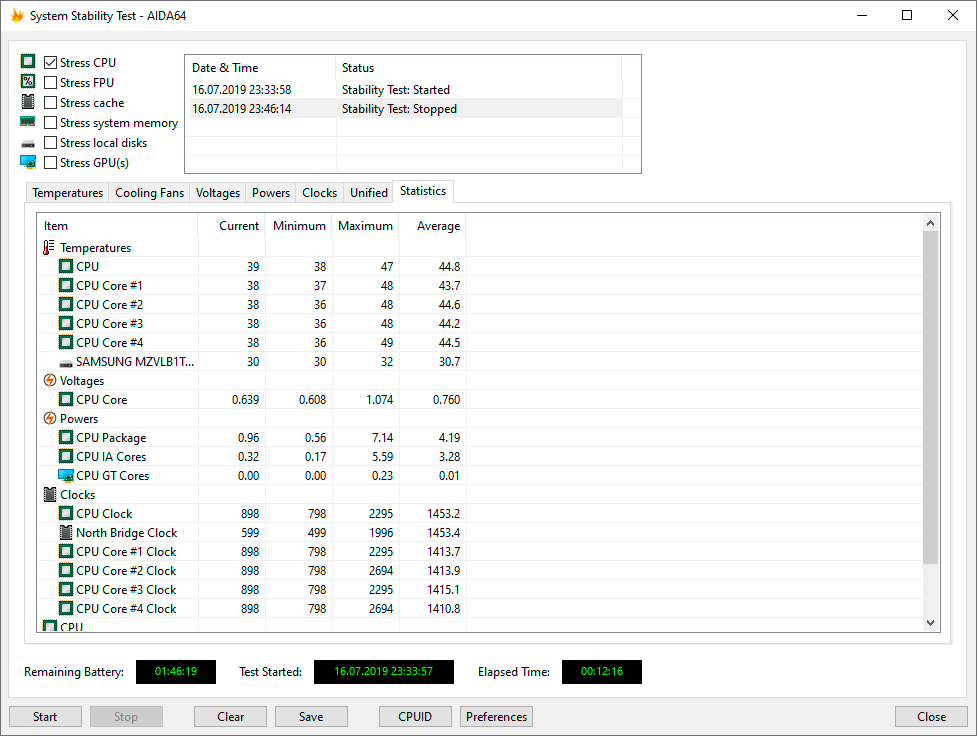The width and height of the screenshot is (977, 736).
Task: Click the drive icon beside Stress local disks
Action: tap(28, 143)
